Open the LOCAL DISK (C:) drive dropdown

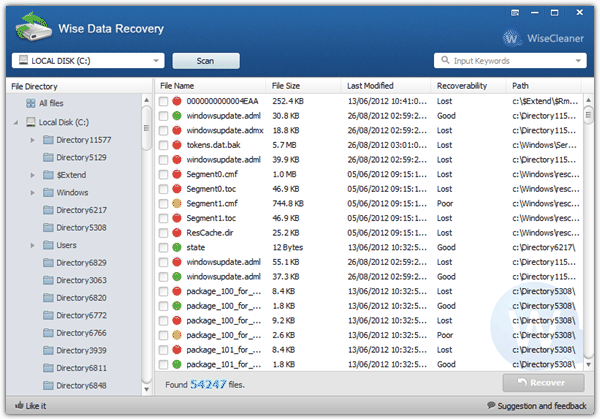click(x=88, y=60)
